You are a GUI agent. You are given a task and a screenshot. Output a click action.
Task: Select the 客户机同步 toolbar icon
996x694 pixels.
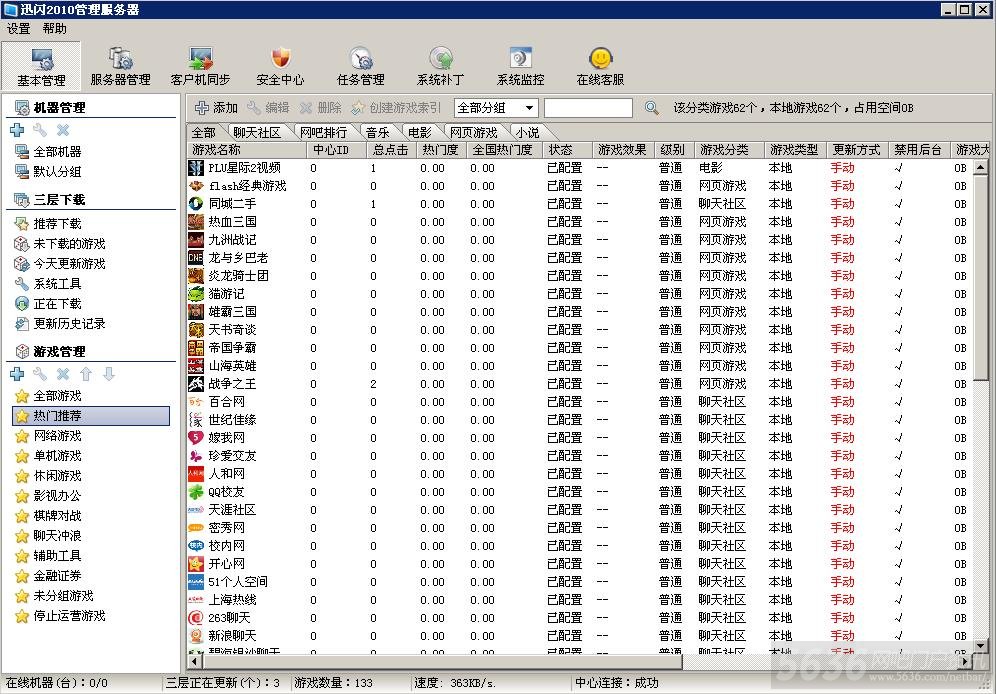coord(201,66)
